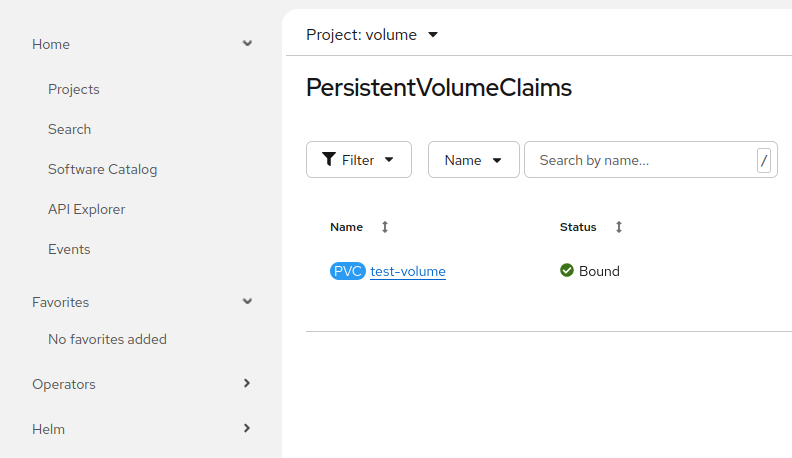Open Events in the sidebar
Image resolution: width=792 pixels, height=458 pixels.
pos(70,249)
